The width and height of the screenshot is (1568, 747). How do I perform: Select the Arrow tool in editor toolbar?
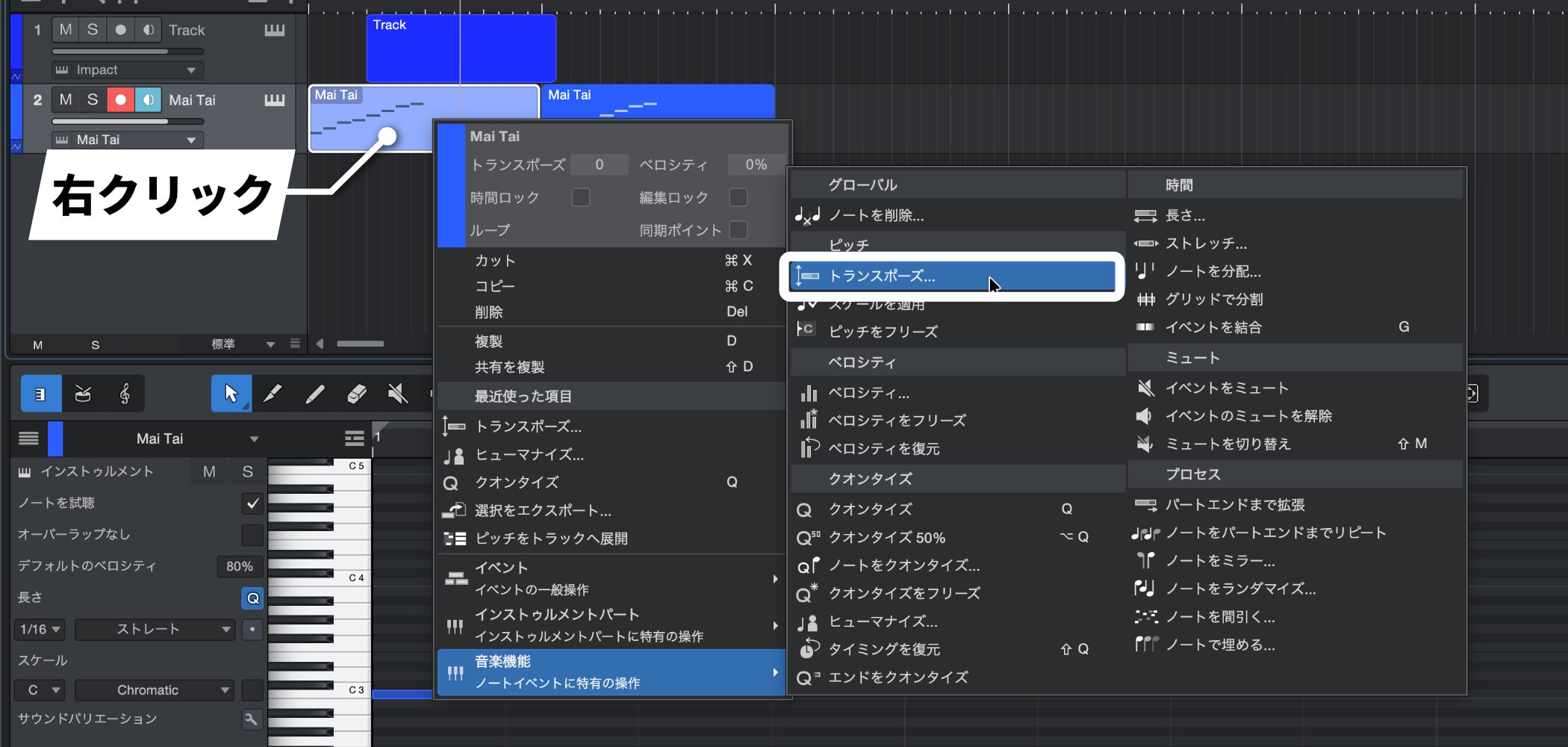[230, 394]
